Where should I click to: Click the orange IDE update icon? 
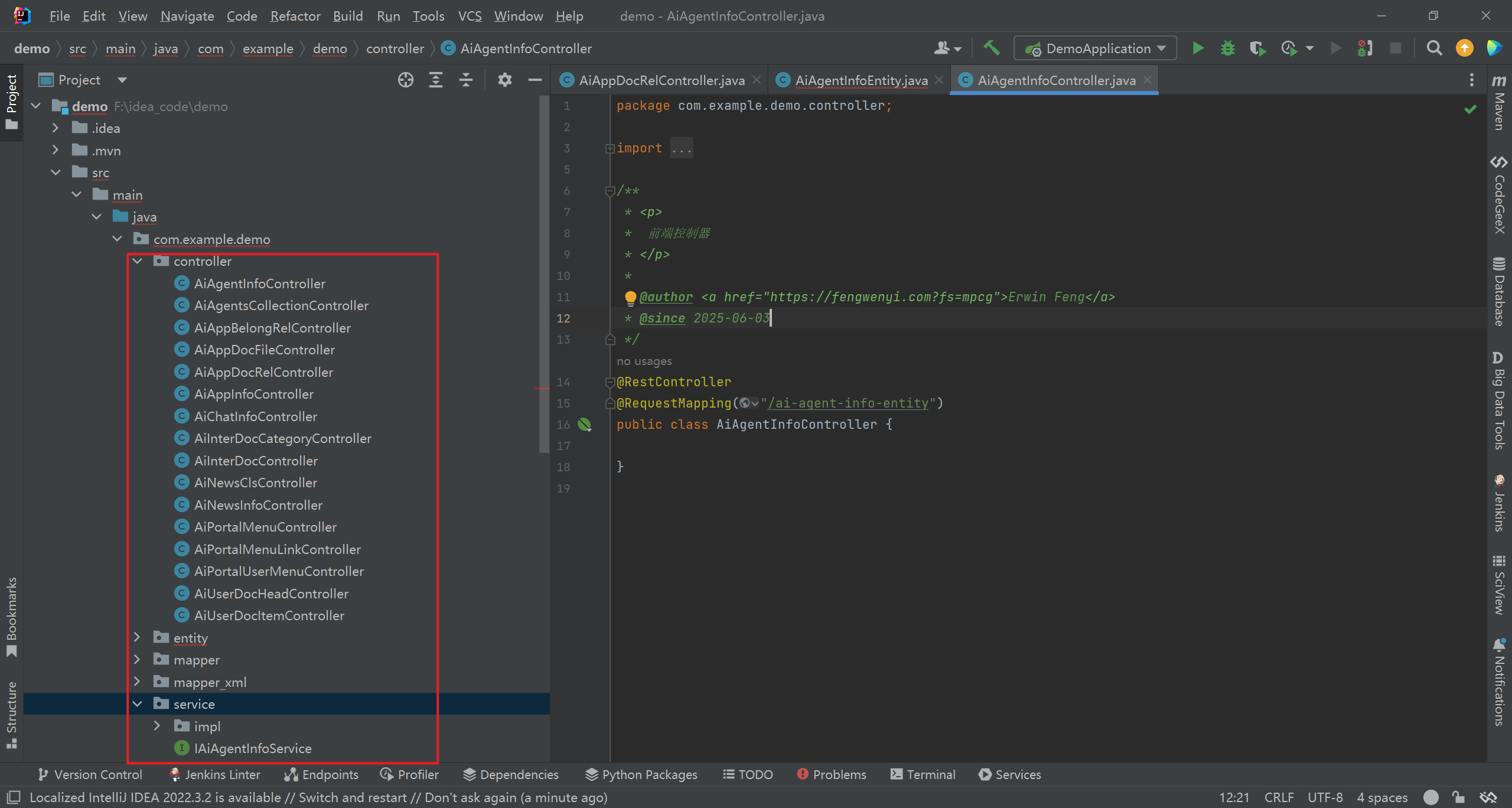(1465, 48)
